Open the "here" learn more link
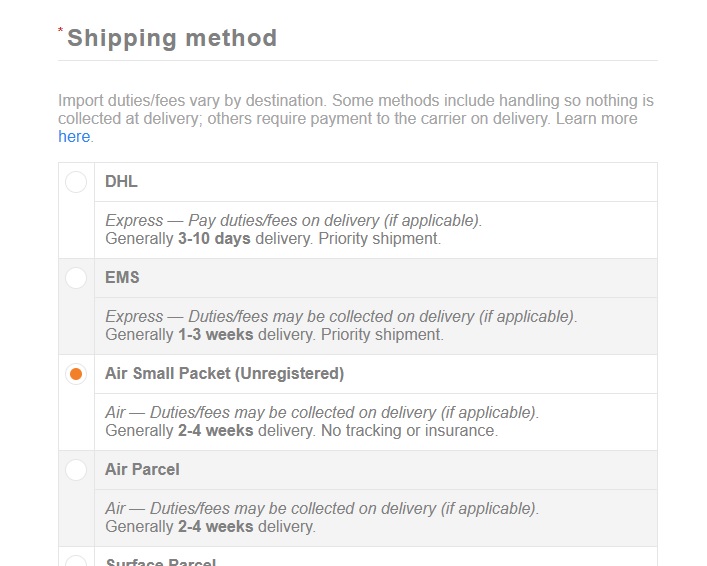This screenshot has width=707, height=566. [74, 137]
